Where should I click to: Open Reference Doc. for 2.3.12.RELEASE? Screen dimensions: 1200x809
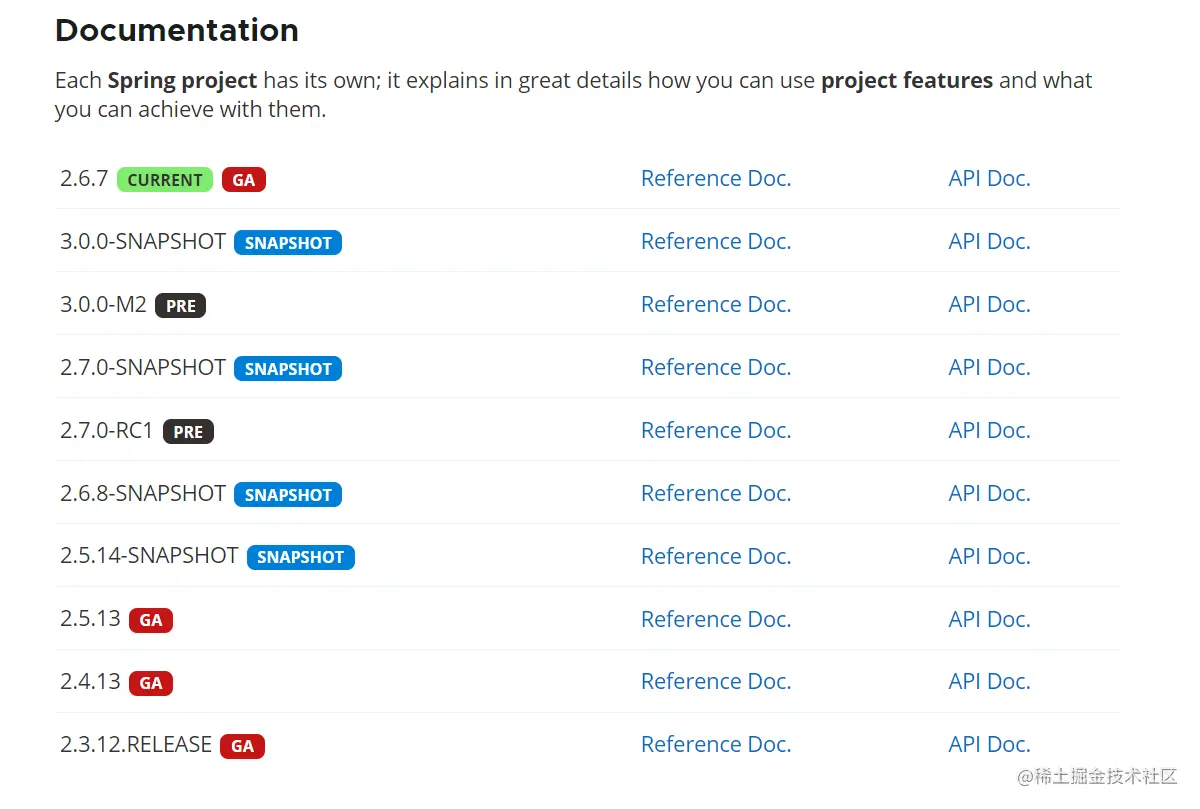(716, 745)
